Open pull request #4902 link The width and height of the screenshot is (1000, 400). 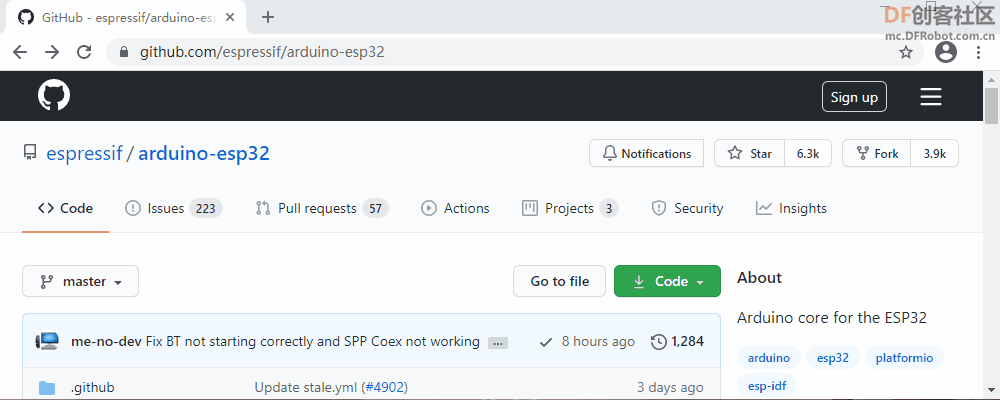(385, 387)
